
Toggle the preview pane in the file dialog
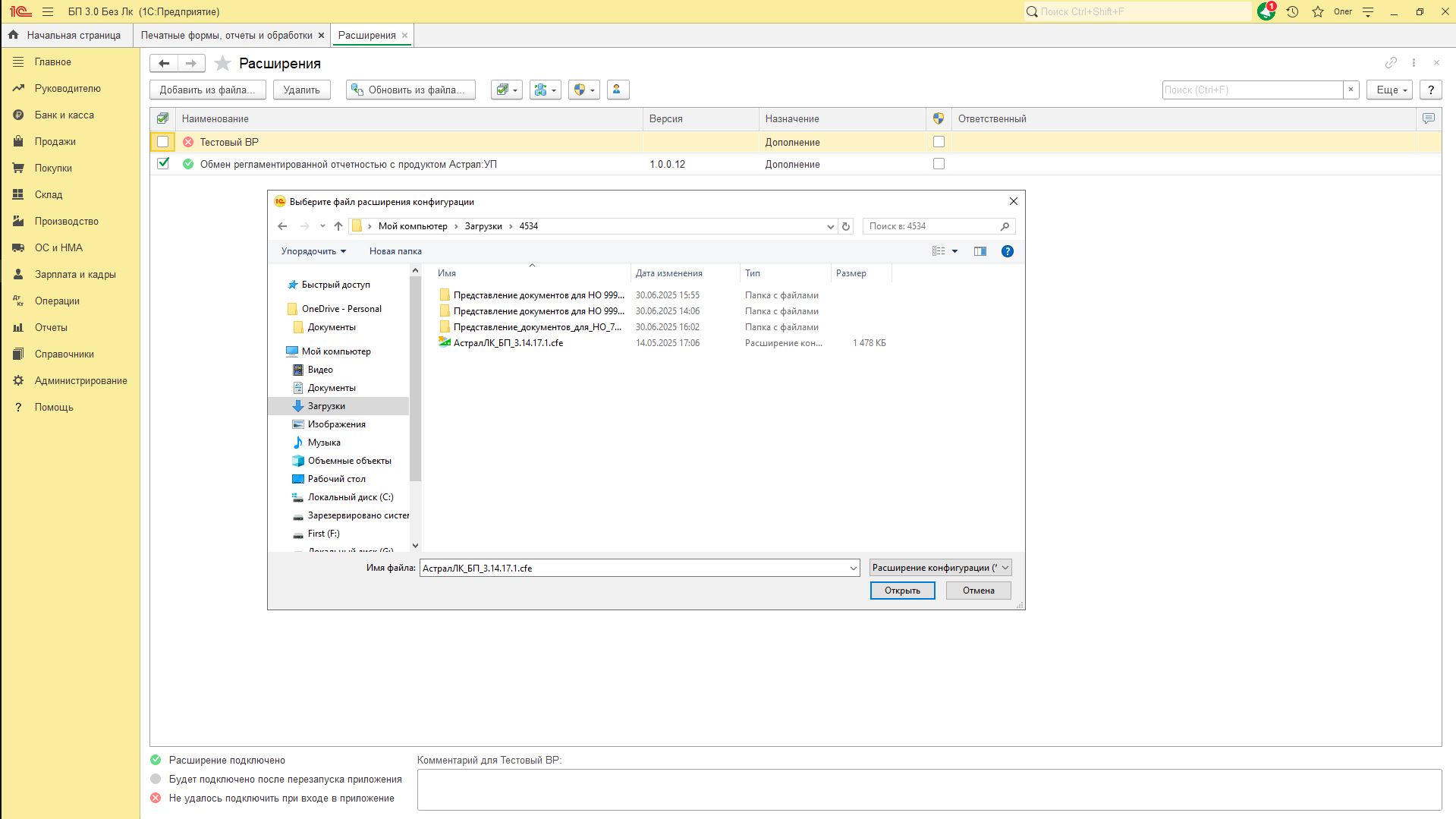tap(980, 251)
